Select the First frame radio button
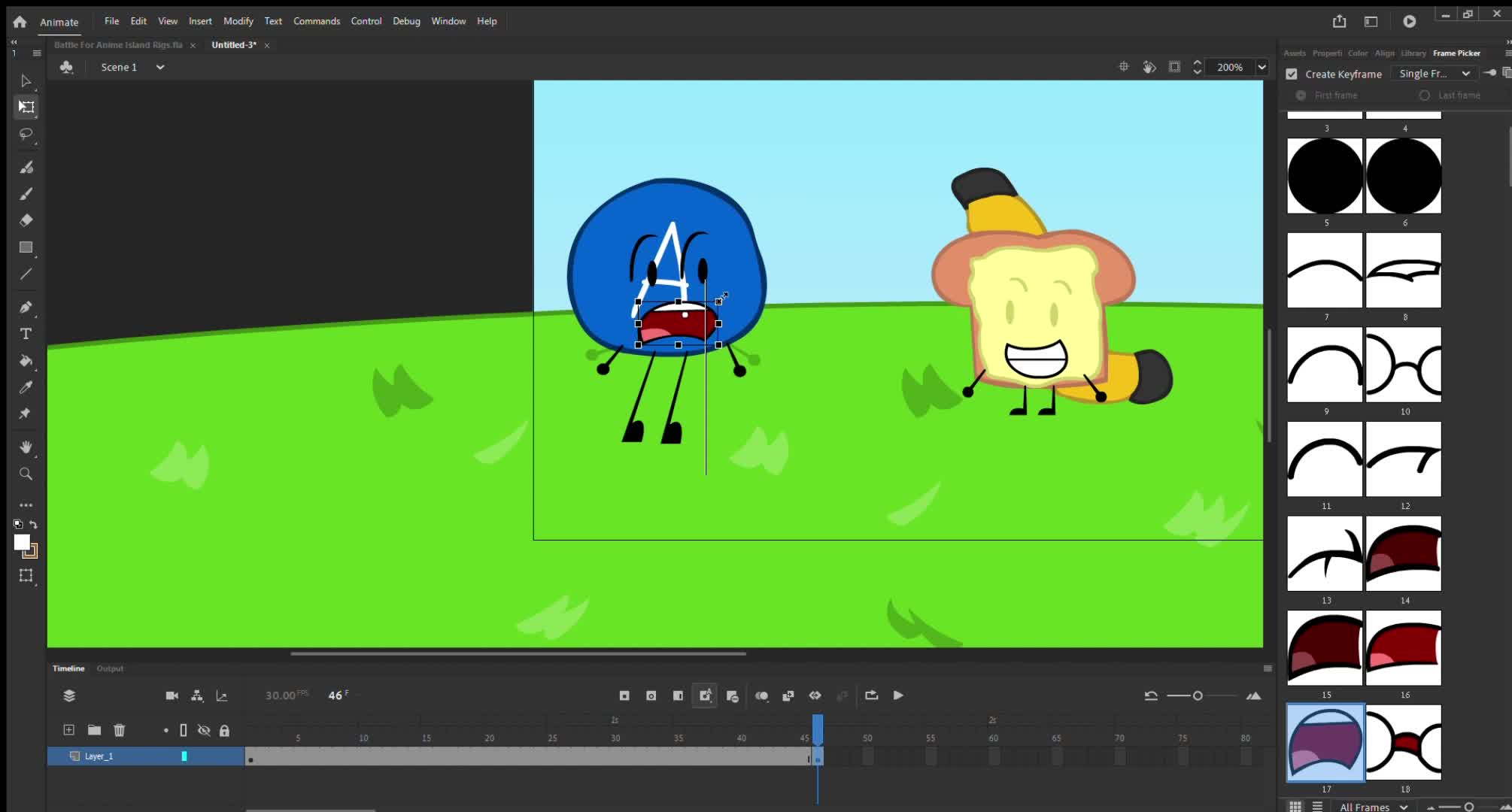Image resolution: width=1512 pixels, height=812 pixels. (1301, 95)
